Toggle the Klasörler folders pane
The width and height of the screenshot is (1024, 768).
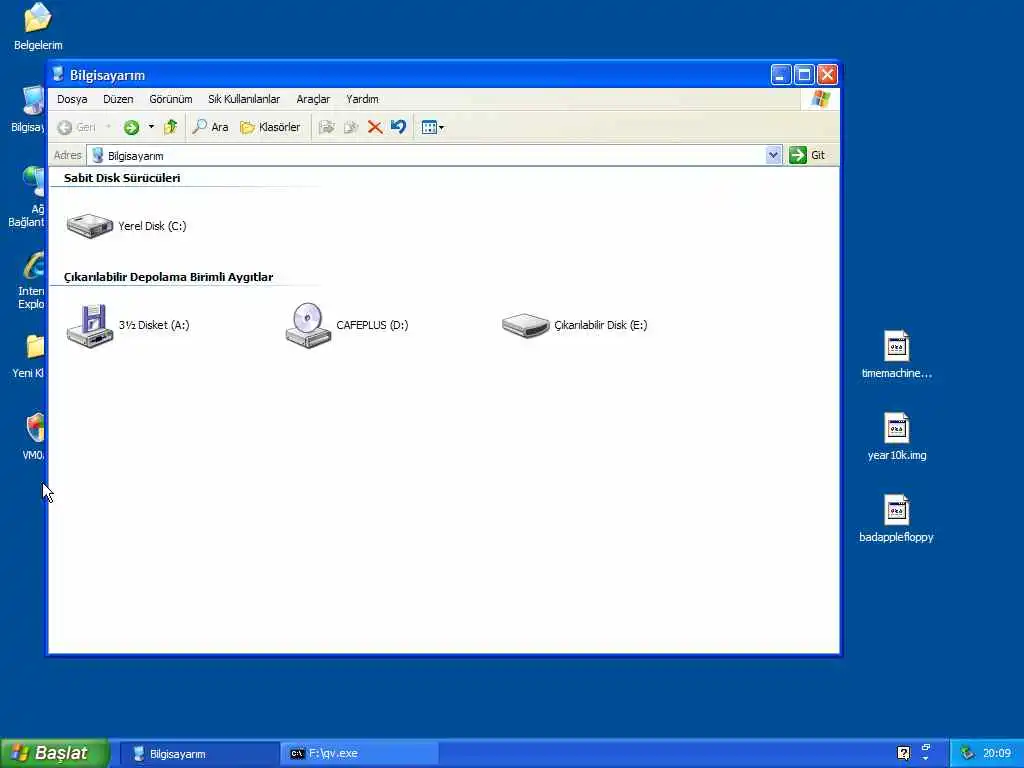(x=270, y=127)
